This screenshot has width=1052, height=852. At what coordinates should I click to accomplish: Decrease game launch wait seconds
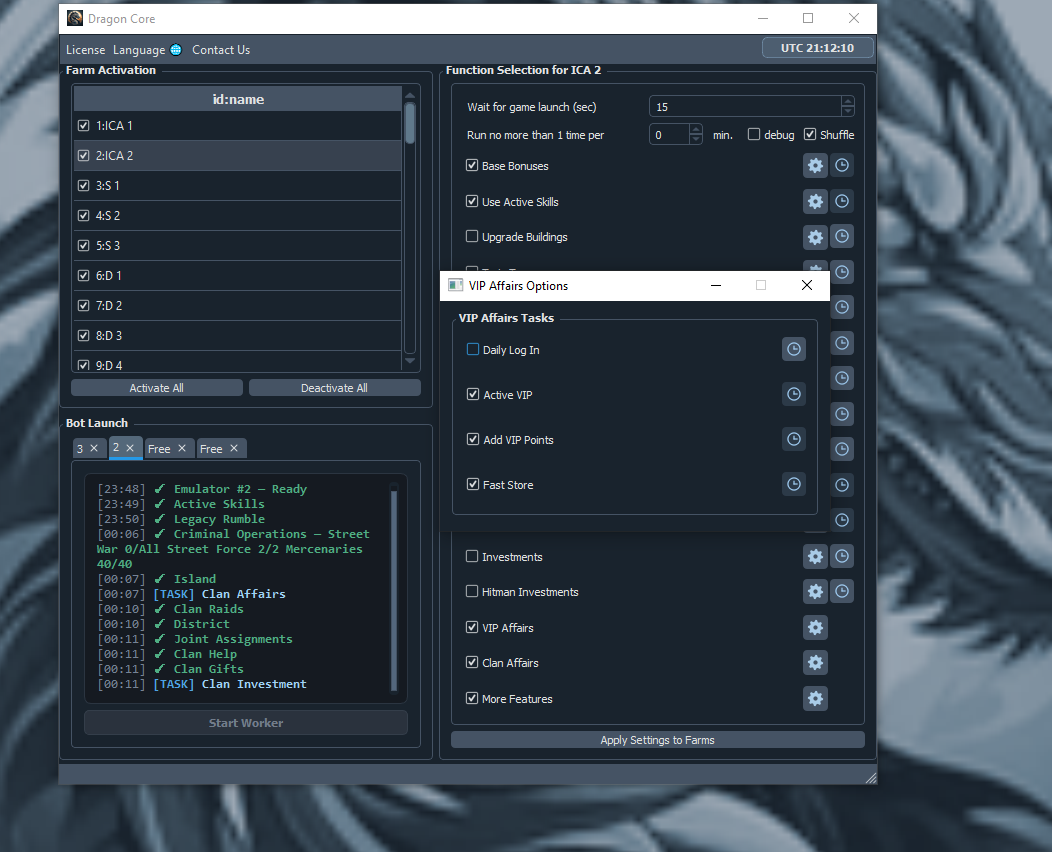(x=848, y=111)
